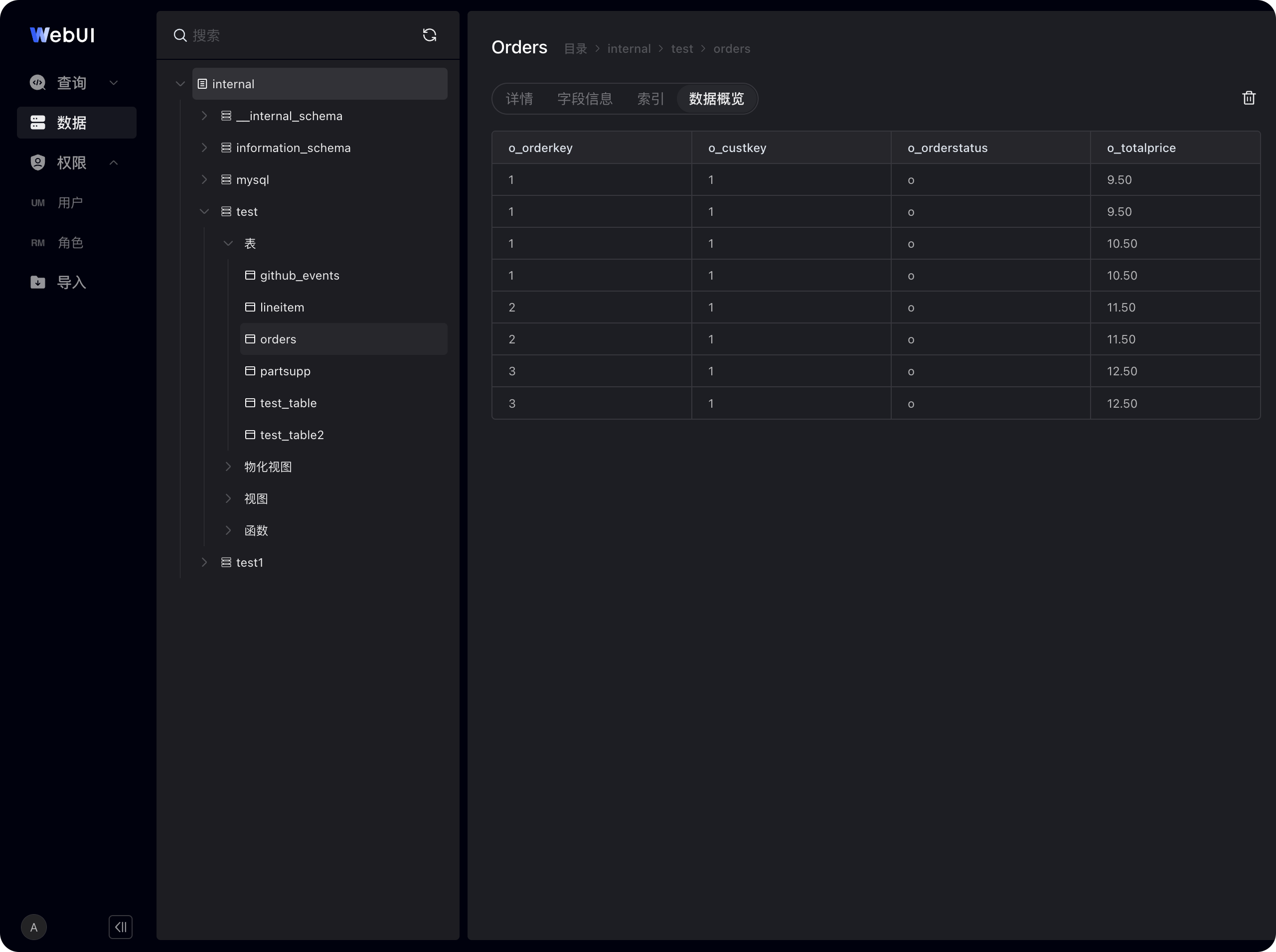Screen dimensions: 1276x952
Task: Collapse the sidebar with the bottom toggle
Action: 121,927
